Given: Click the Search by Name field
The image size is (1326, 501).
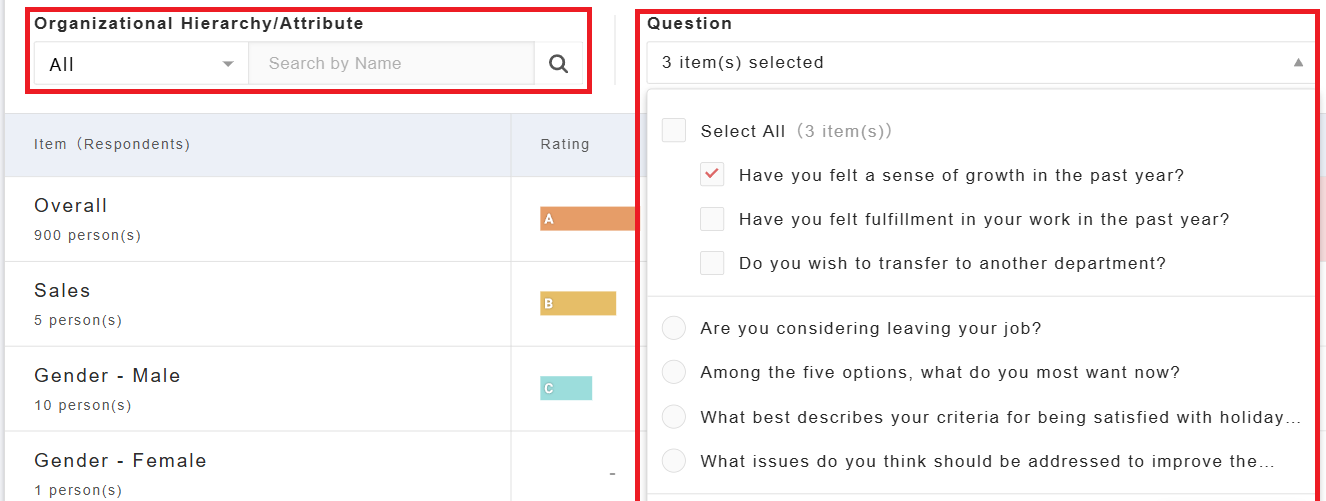Looking at the screenshot, I should pyautogui.click(x=391, y=64).
